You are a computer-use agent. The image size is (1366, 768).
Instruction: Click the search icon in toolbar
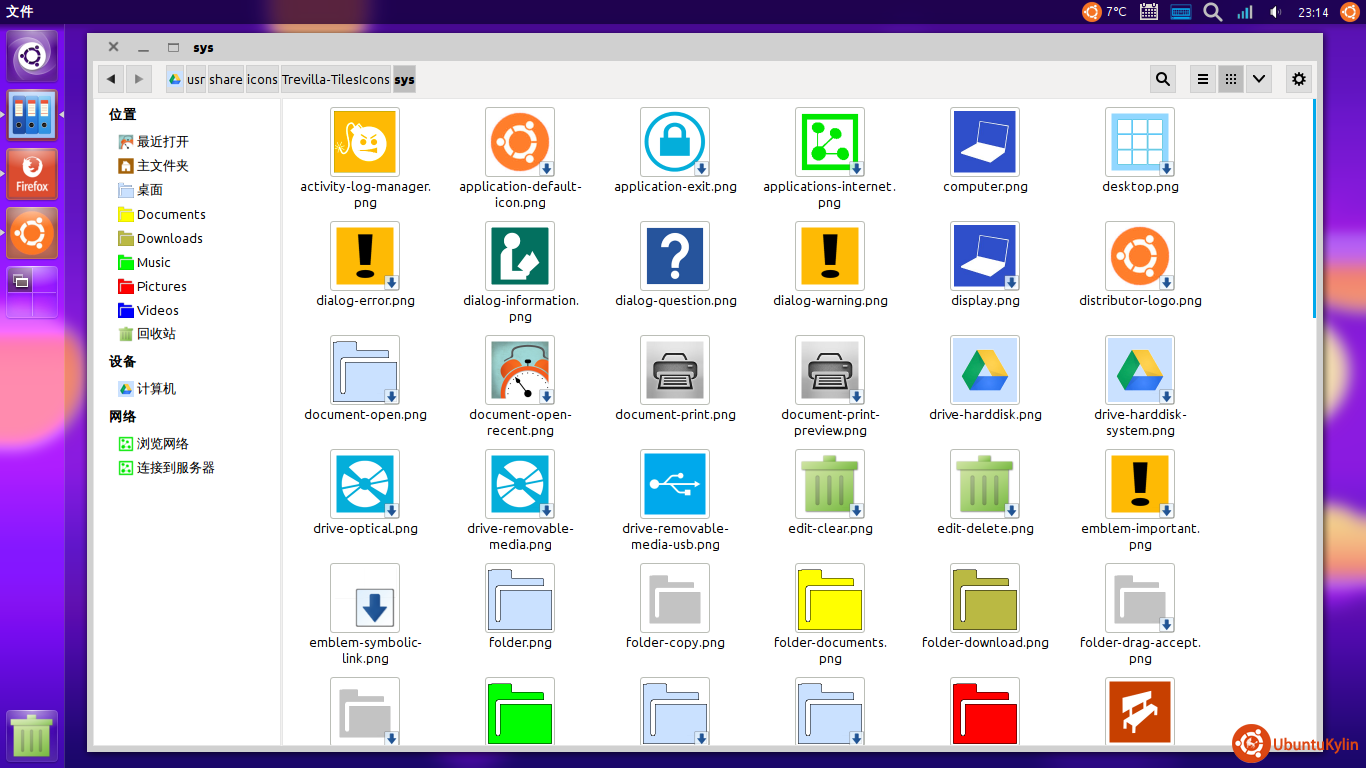[1162, 79]
